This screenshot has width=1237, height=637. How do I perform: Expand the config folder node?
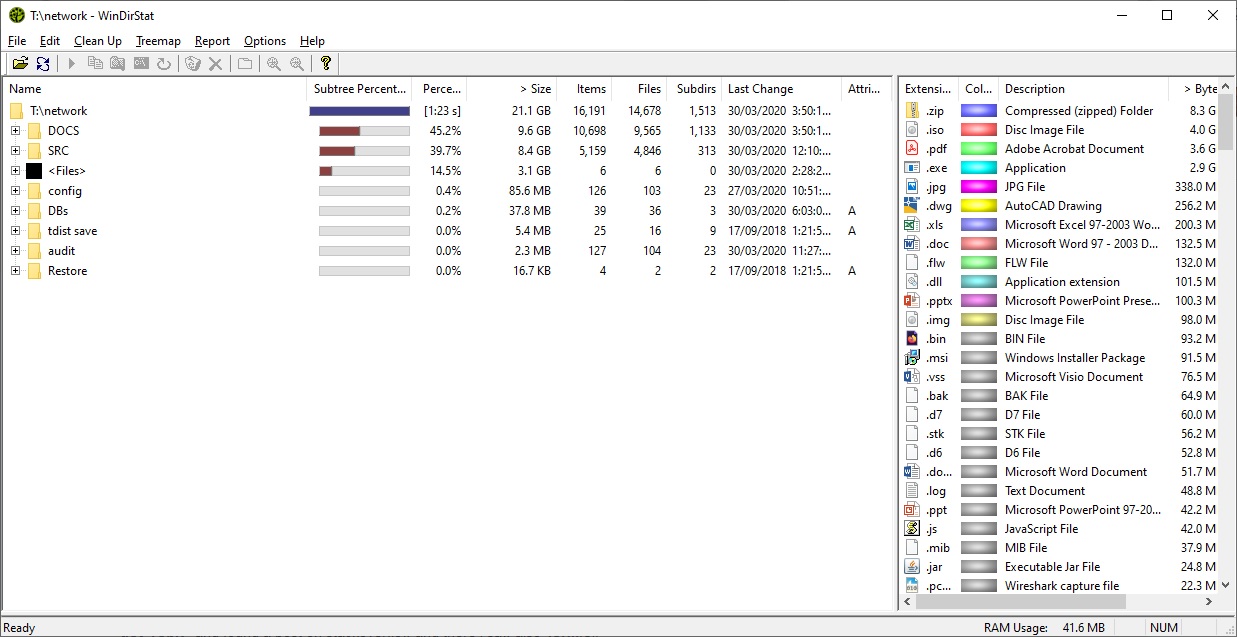[16, 191]
